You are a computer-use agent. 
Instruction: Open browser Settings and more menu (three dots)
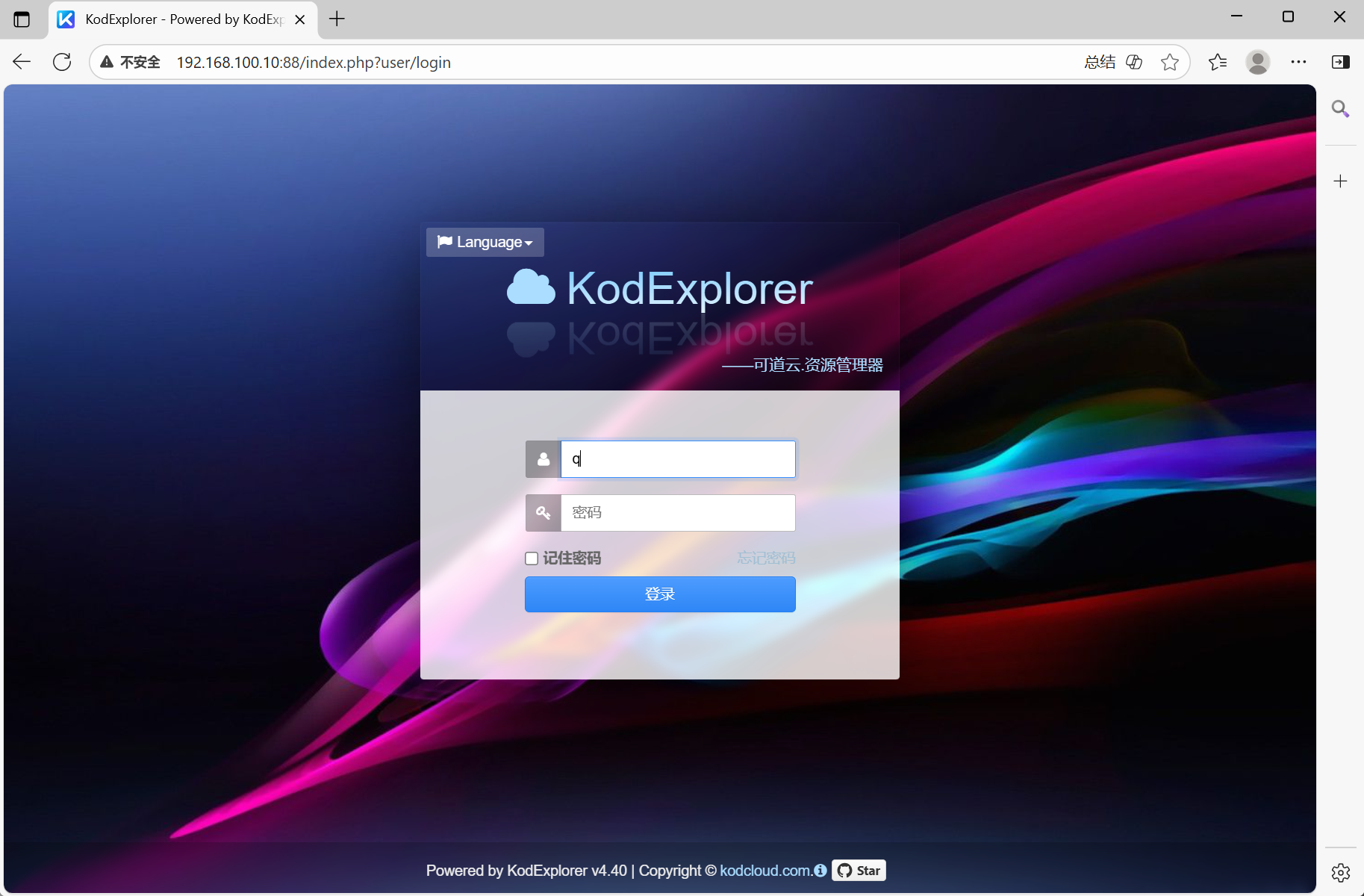1298,62
